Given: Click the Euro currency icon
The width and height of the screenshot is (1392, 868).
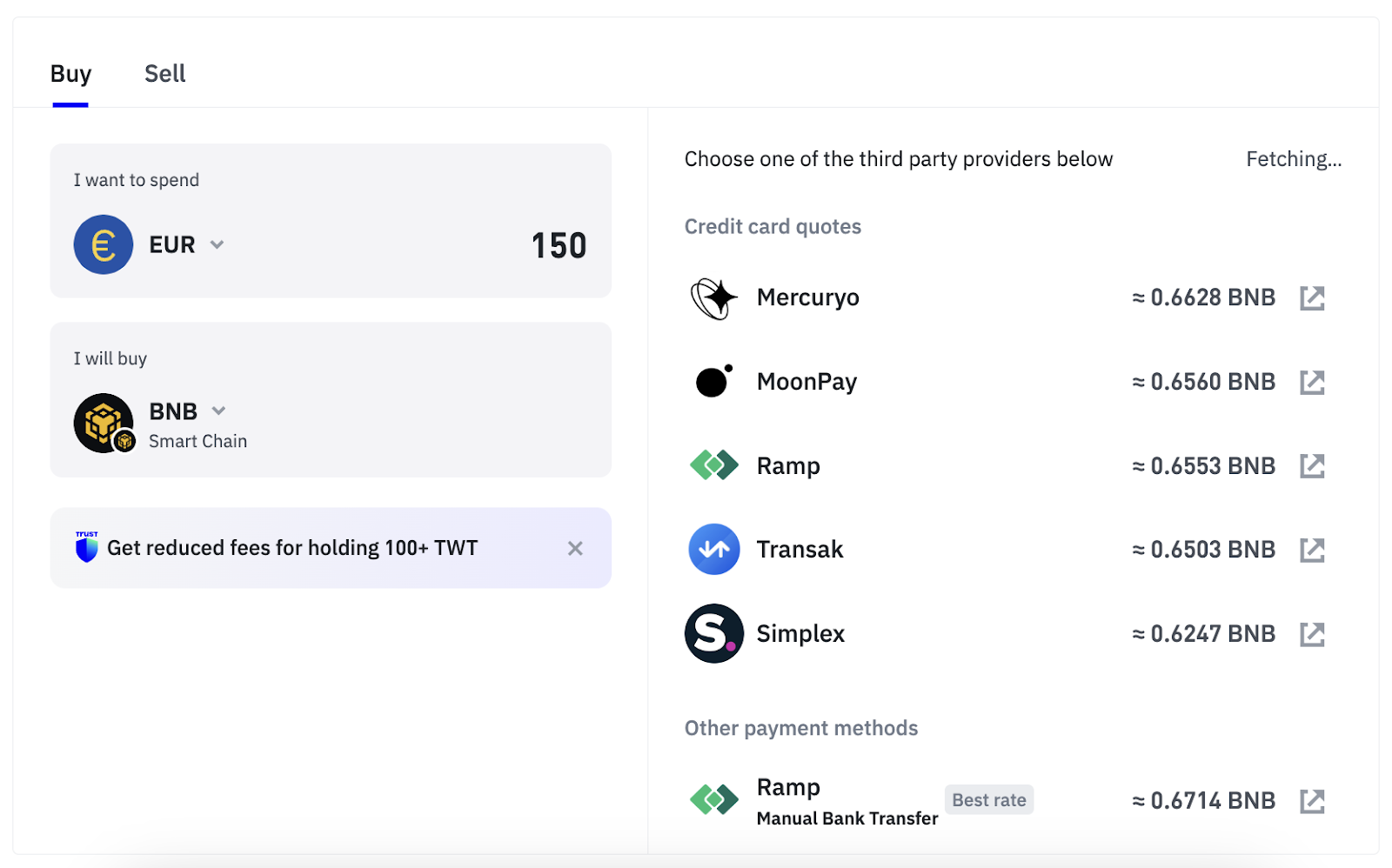Looking at the screenshot, I should (x=104, y=245).
